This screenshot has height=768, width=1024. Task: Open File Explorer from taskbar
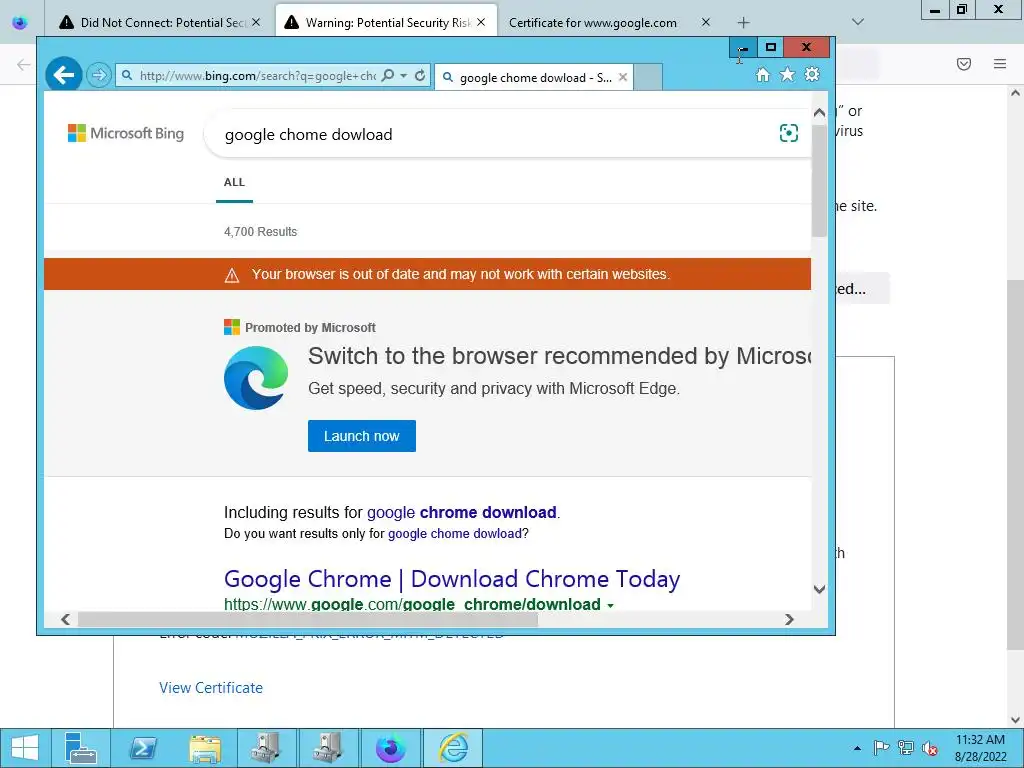(x=205, y=748)
